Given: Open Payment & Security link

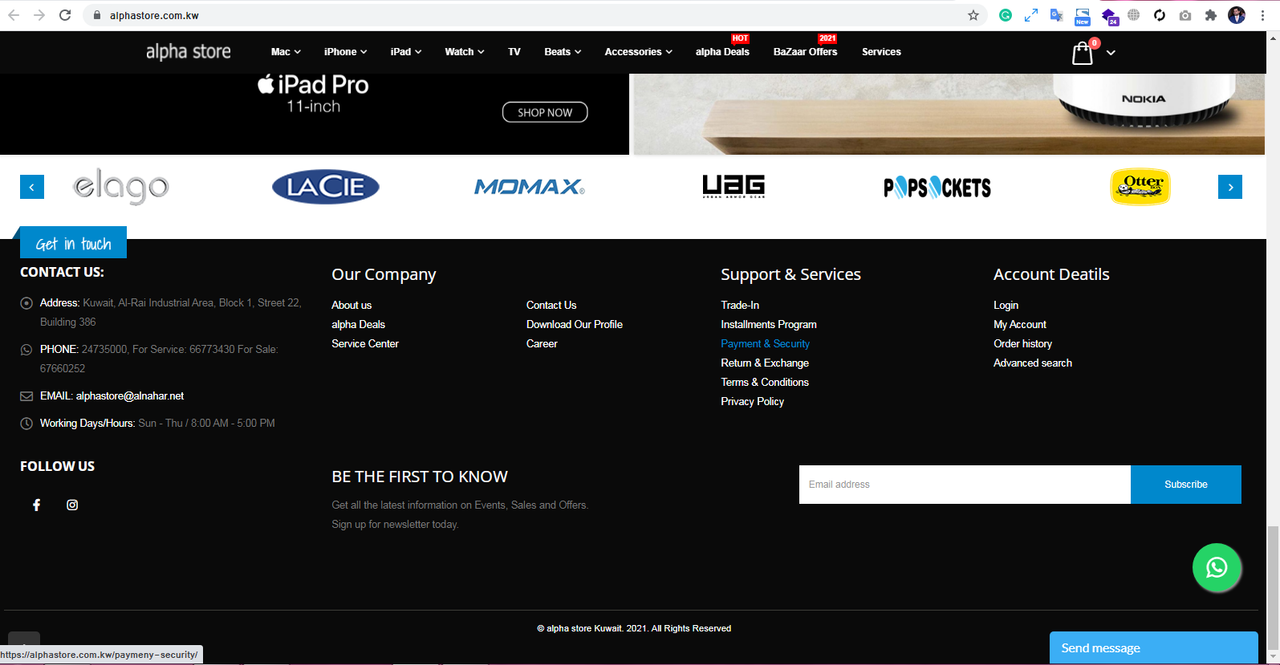Looking at the screenshot, I should [x=765, y=343].
